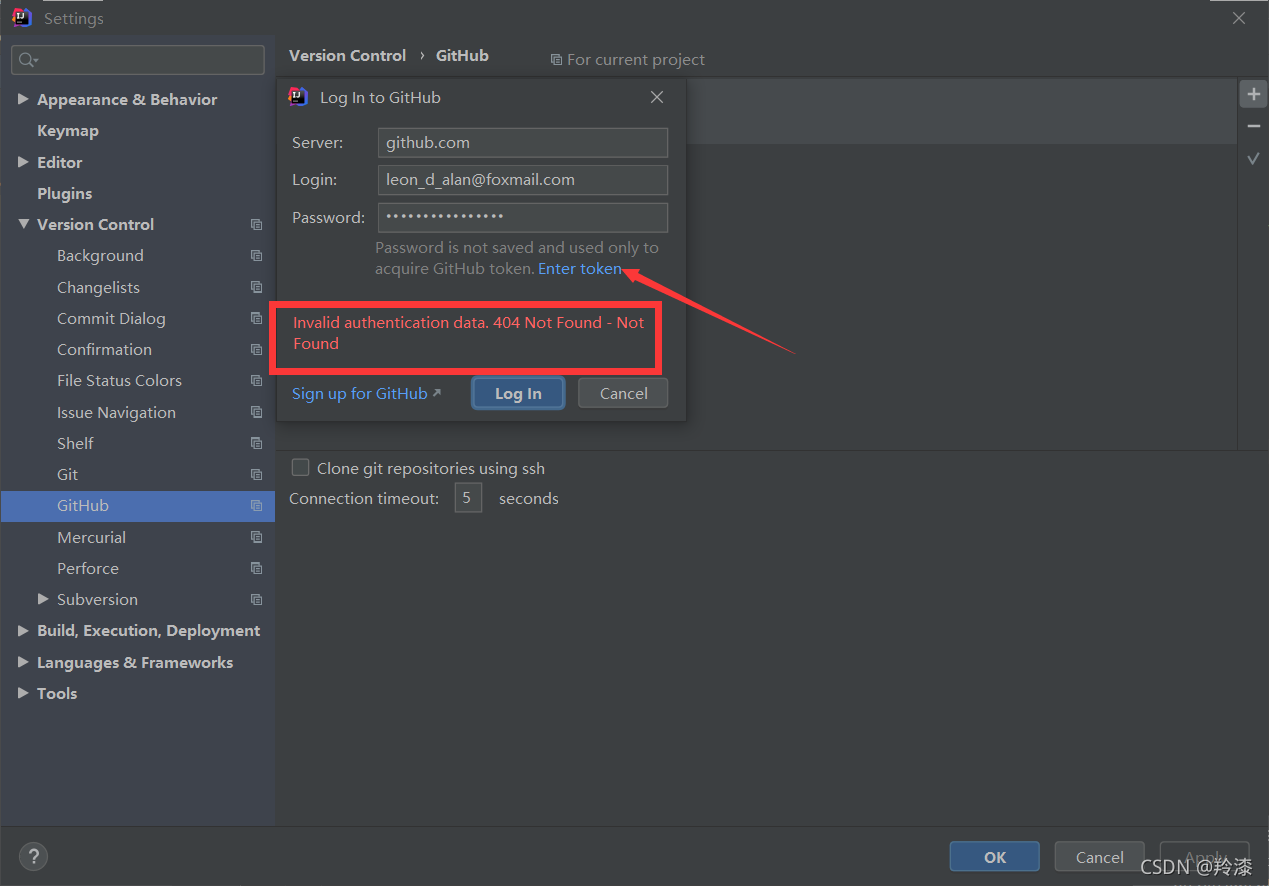Click the OK button in Settings
This screenshot has width=1269, height=886.
click(995, 857)
